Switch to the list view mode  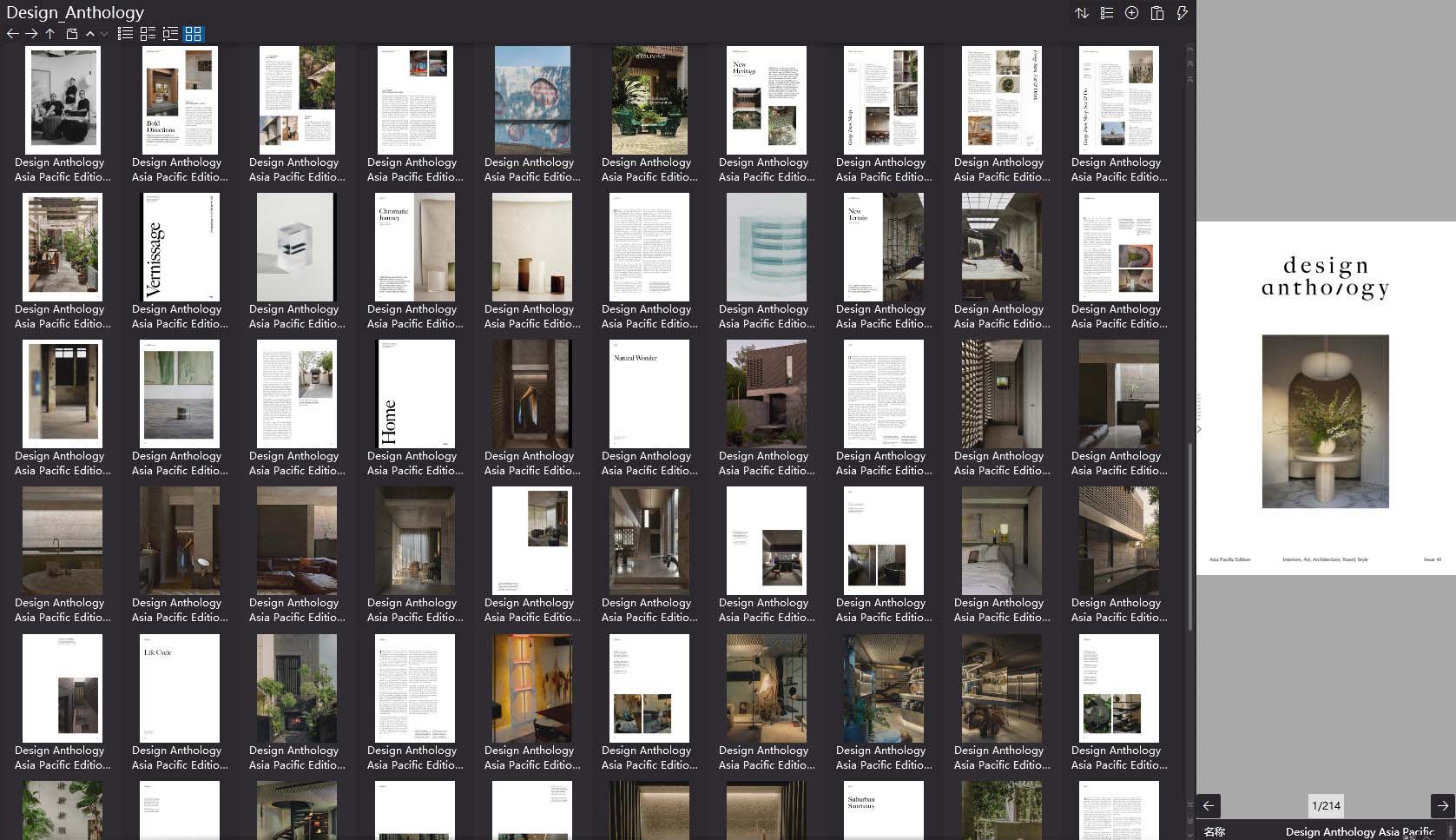125,33
